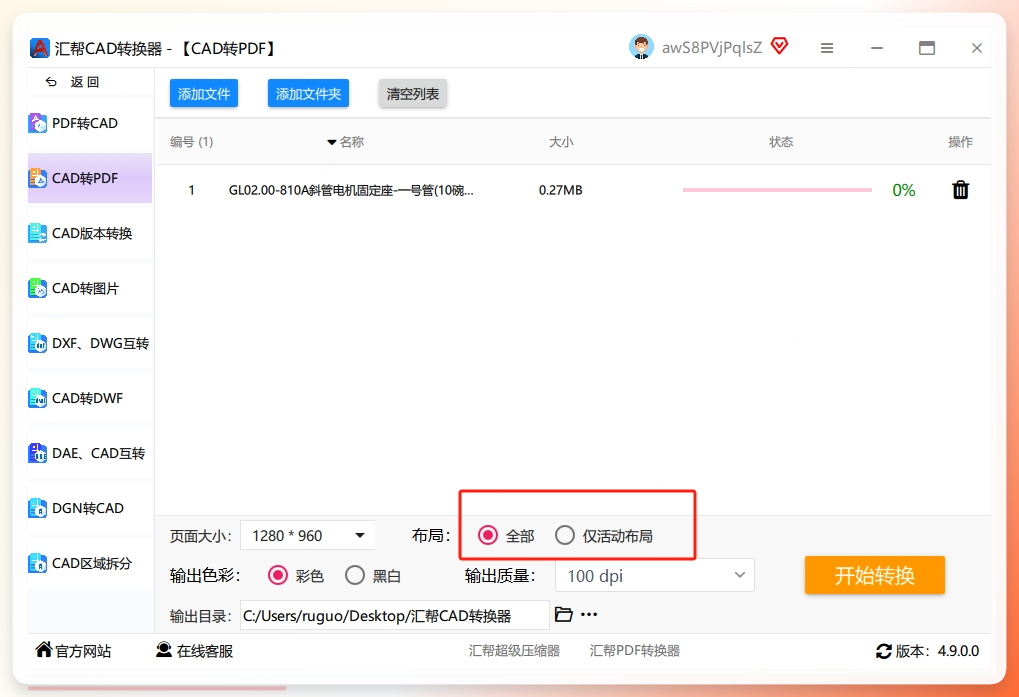
Task: Click the CAD版本转换 sidebar icon
Action: pos(38,233)
